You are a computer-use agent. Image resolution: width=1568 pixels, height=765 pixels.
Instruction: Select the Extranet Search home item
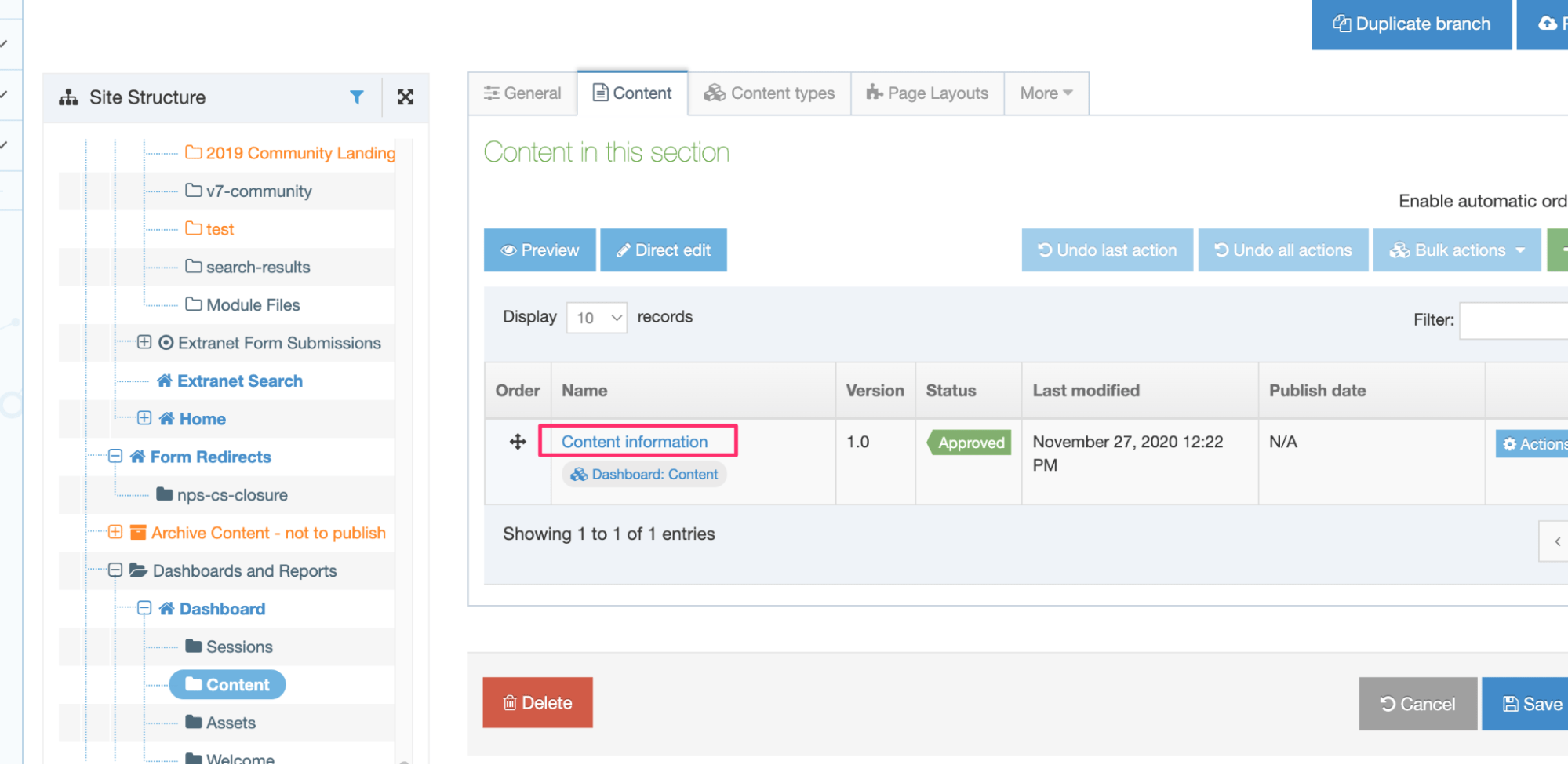(x=239, y=381)
